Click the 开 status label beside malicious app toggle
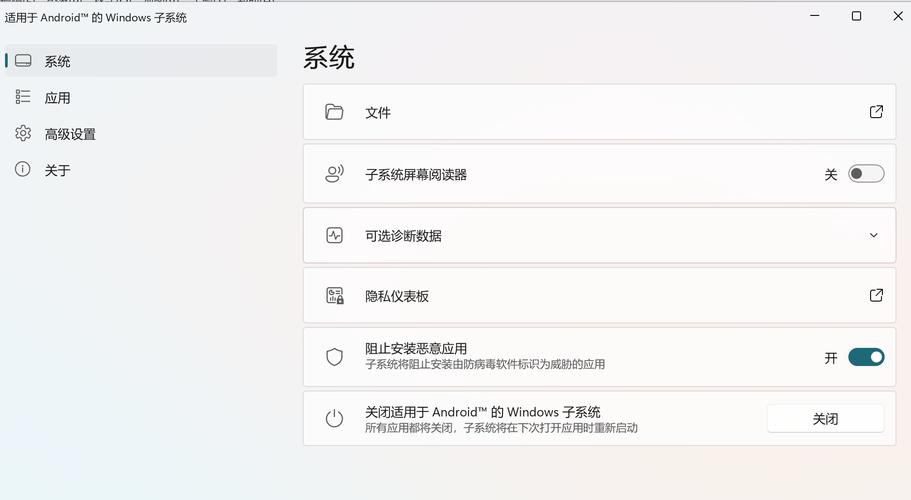 click(x=831, y=358)
